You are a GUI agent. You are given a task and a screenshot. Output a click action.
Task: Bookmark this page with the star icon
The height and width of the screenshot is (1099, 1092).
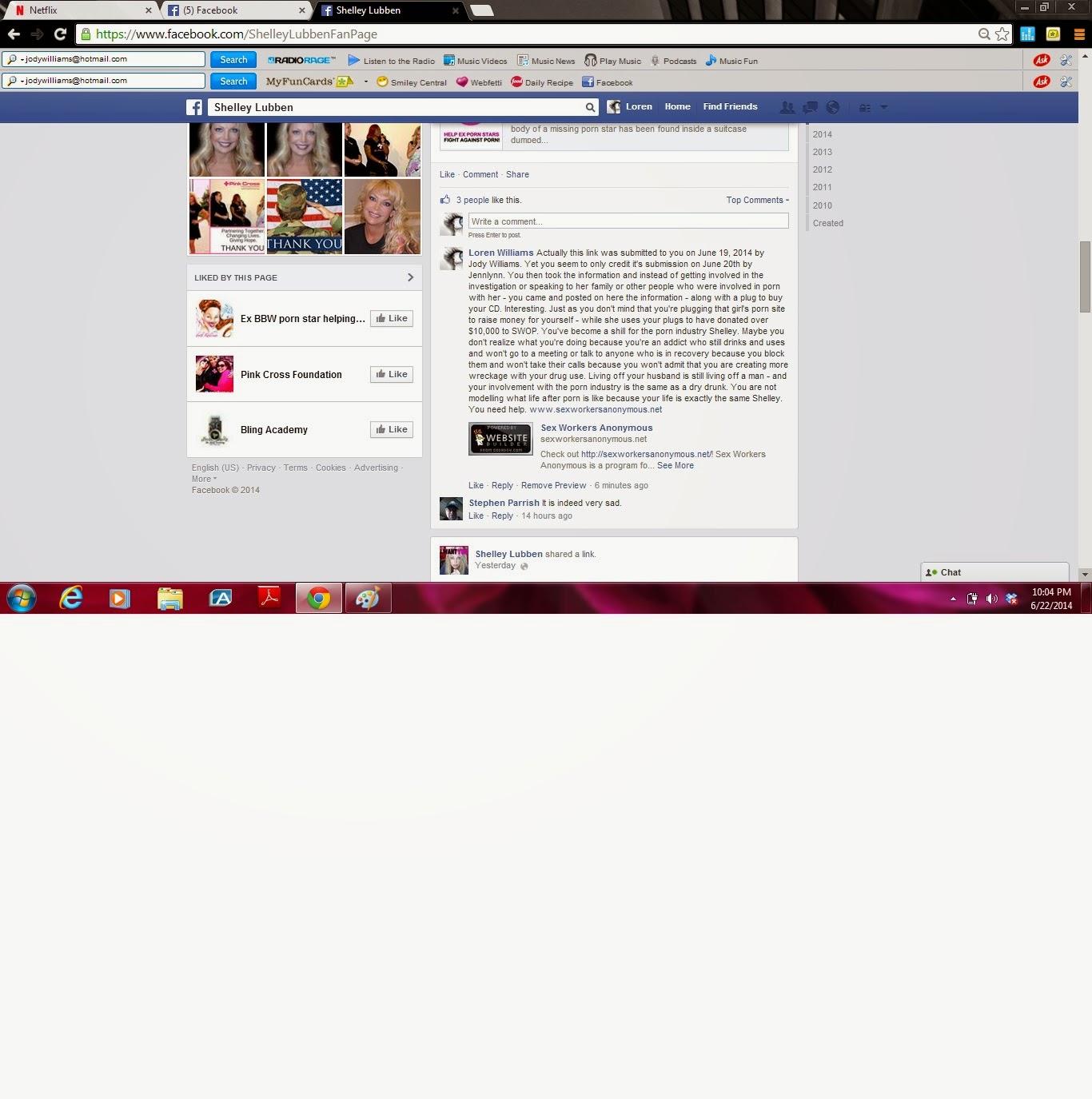coord(1002,34)
